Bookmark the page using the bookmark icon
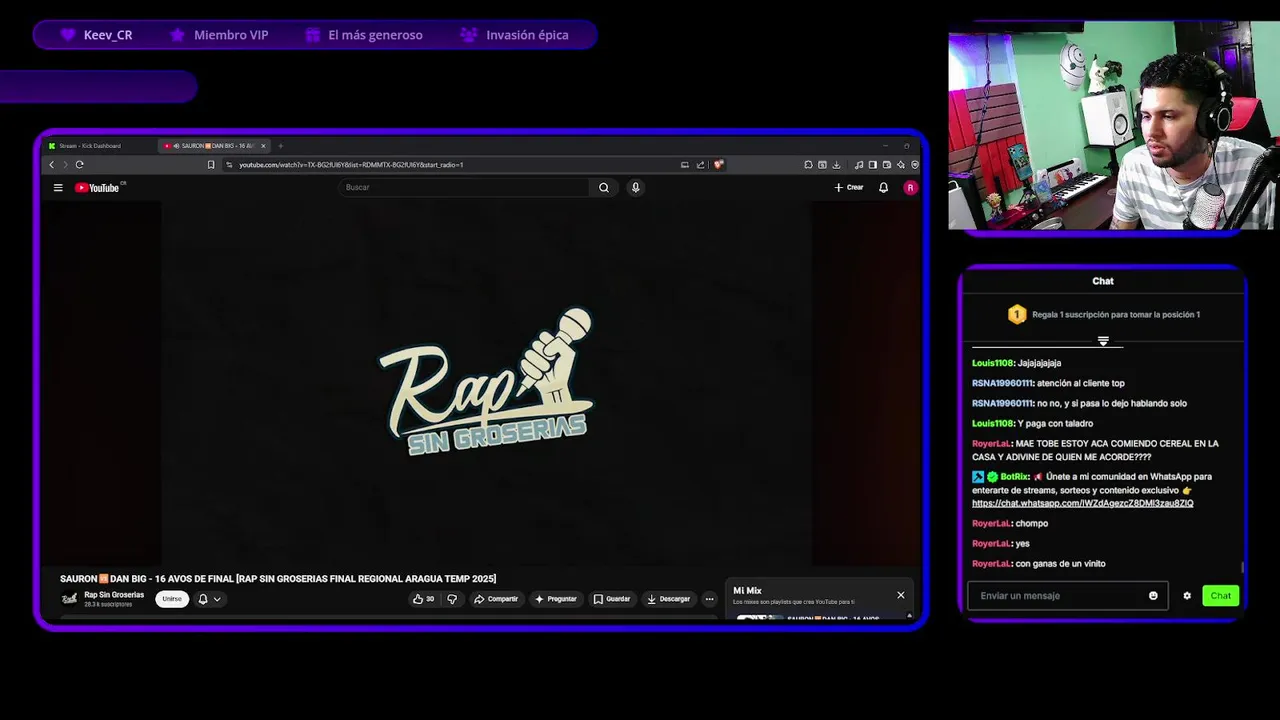 pyautogui.click(x=211, y=165)
